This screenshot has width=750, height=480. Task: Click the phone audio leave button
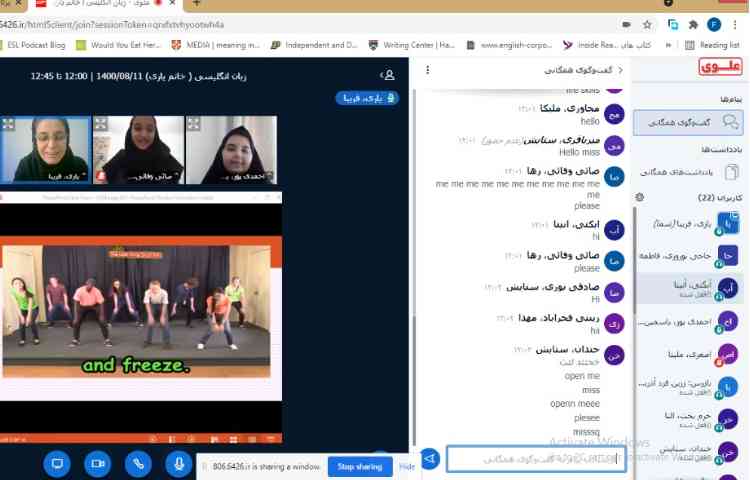click(138, 463)
